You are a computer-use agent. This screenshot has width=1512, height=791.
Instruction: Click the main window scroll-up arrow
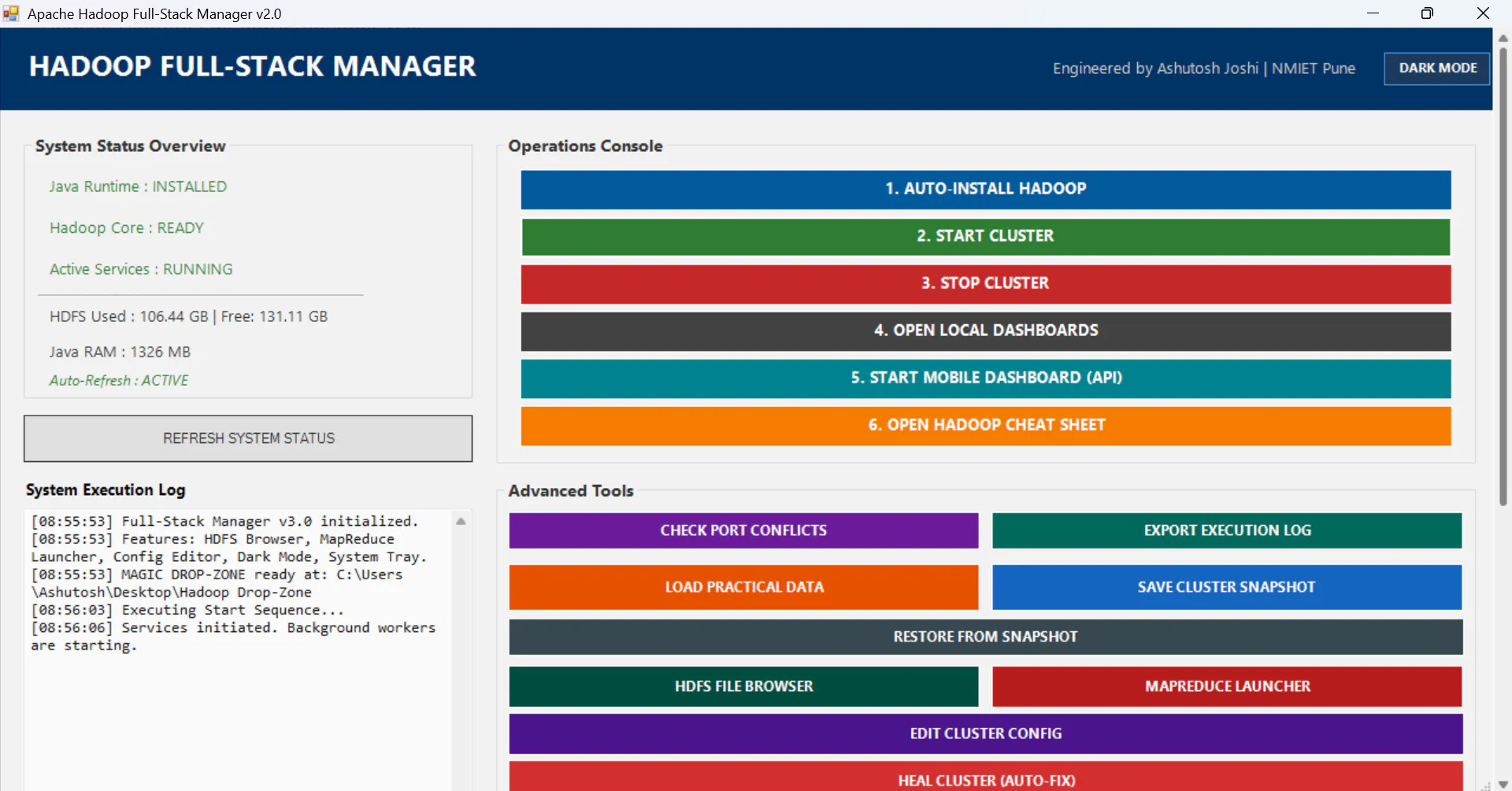click(1503, 37)
